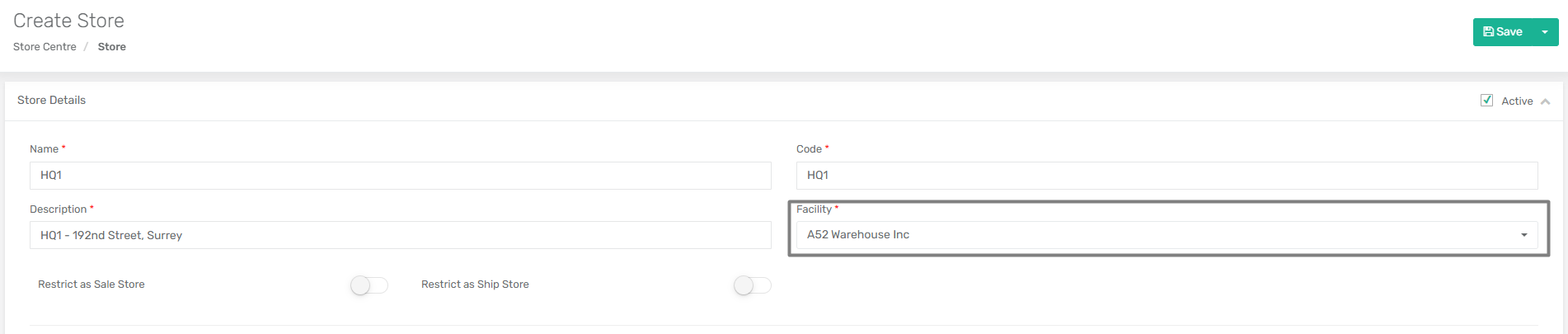
Task: Open the Facility A52 Warehouse Inc combo box
Action: [x=1167, y=235]
